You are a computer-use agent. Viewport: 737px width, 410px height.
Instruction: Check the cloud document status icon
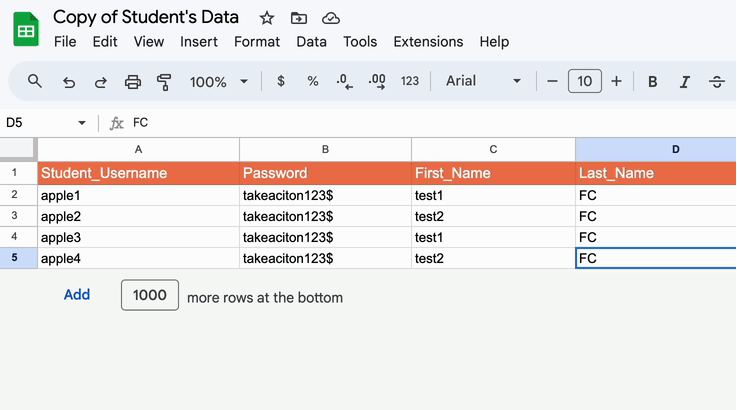pos(331,18)
